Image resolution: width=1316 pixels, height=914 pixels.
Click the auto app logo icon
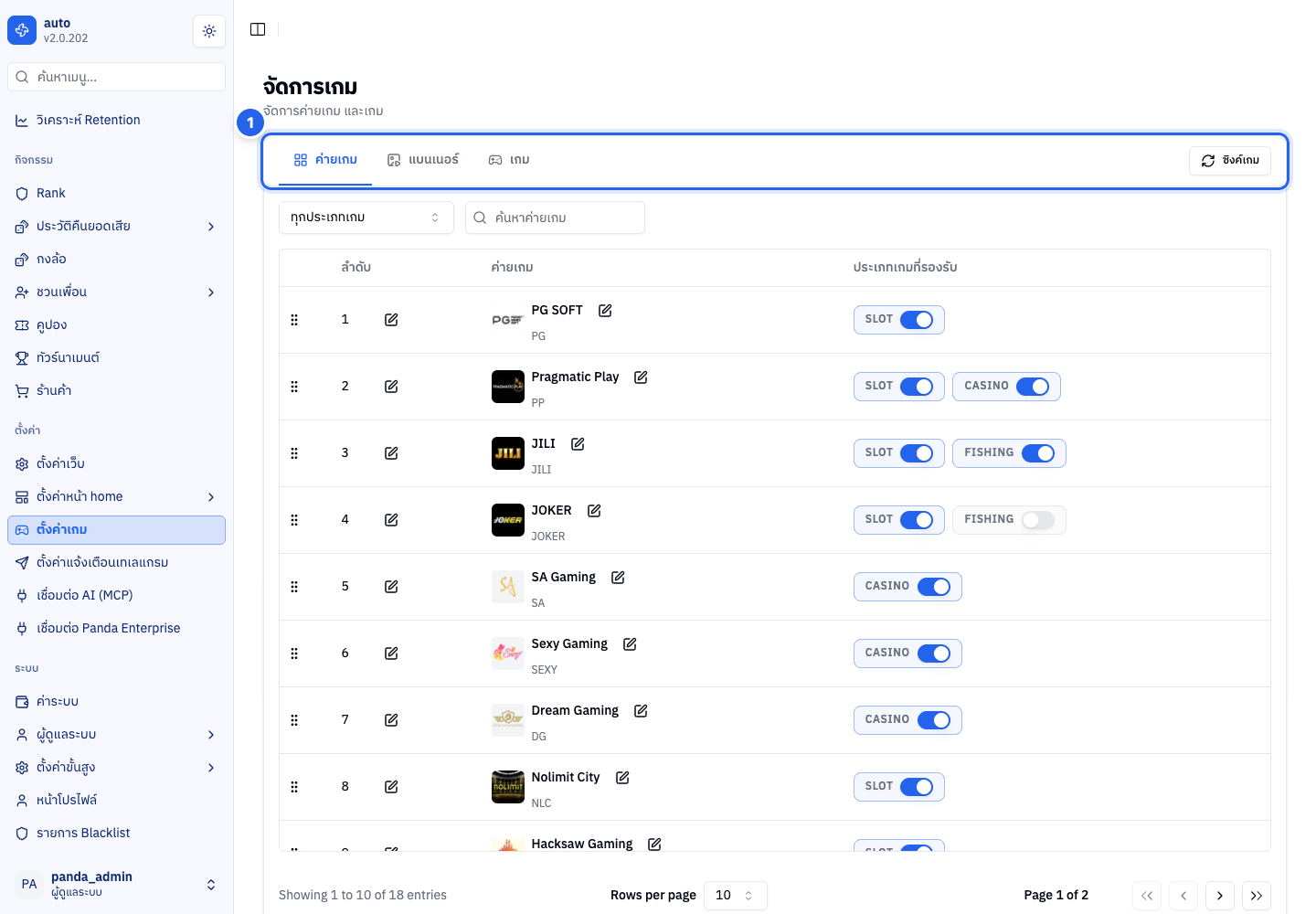(22, 30)
